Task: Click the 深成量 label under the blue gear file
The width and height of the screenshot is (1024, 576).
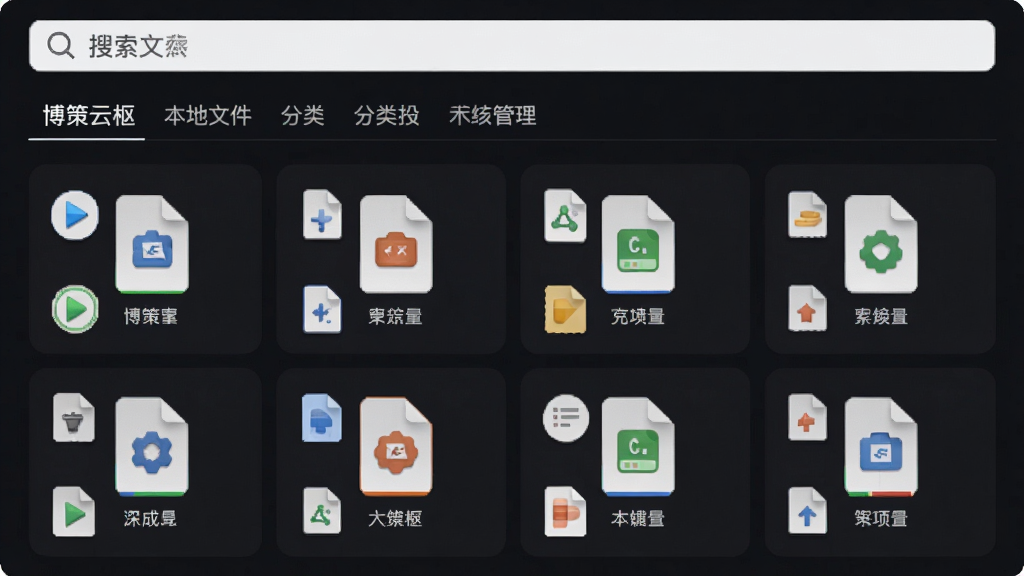Action: pyautogui.click(x=150, y=519)
